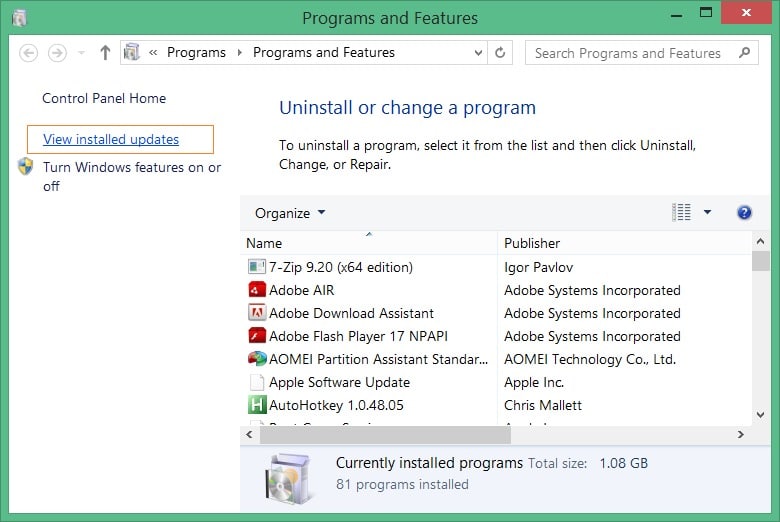Image resolution: width=780 pixels, height=522 pixels.
Task: Sort by the Publisher column header
Action: (x=625, y=243)
